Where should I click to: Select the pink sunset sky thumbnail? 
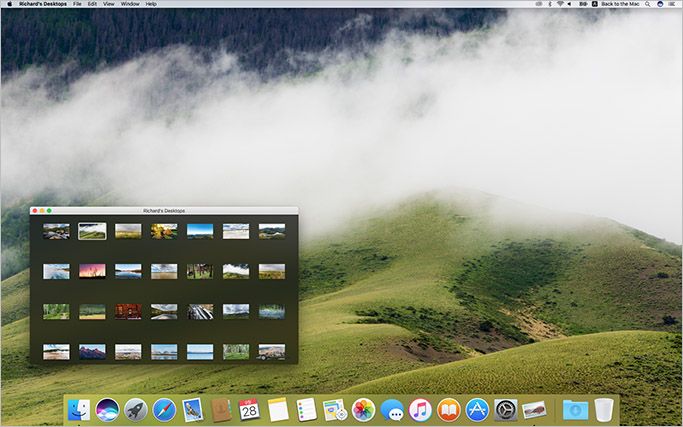click(92, 271)
